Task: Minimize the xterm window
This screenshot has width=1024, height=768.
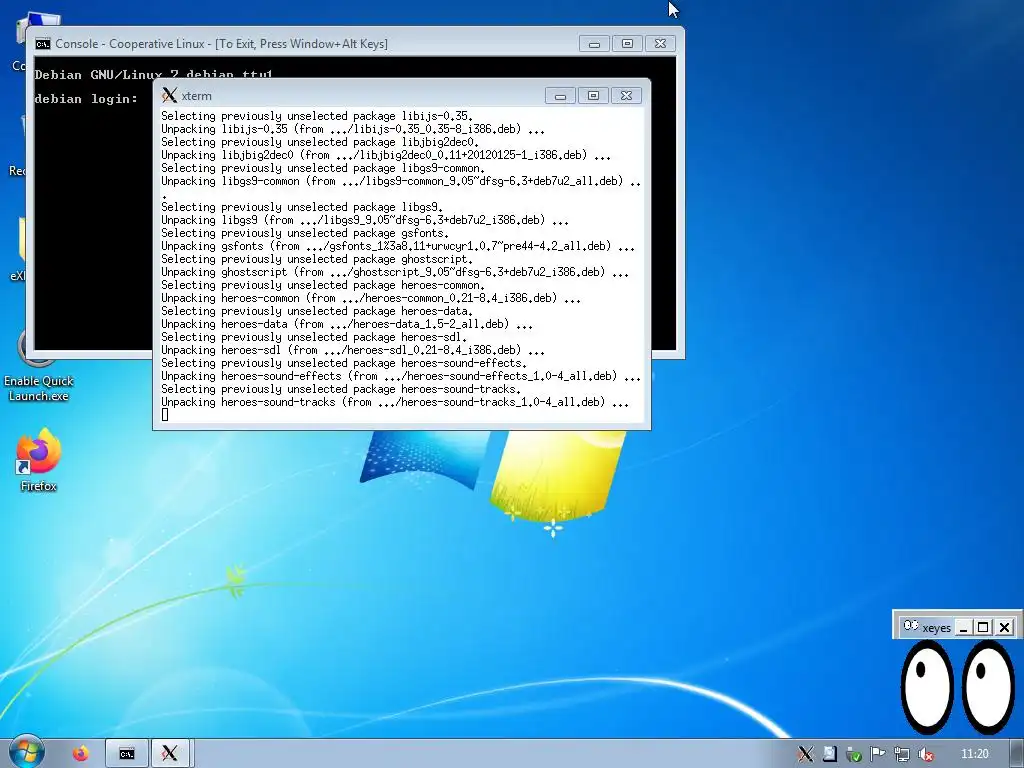Action: (560, 96)
